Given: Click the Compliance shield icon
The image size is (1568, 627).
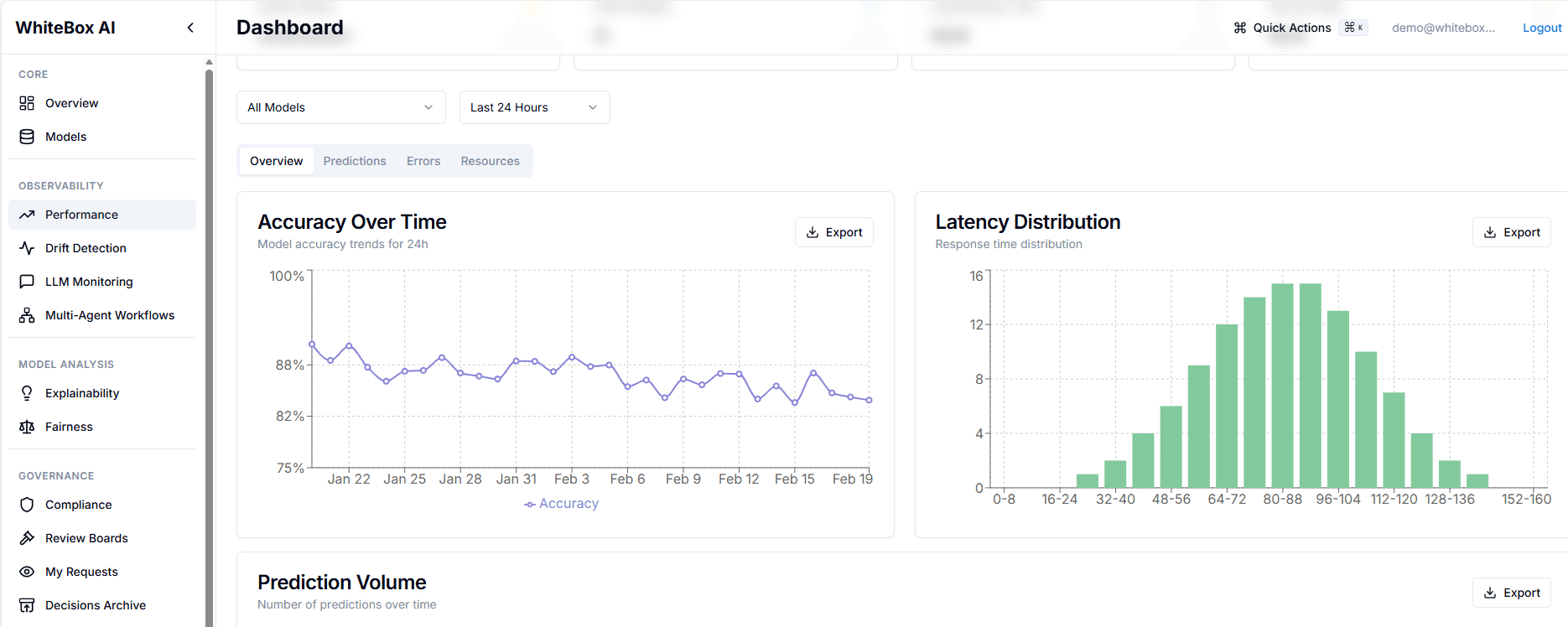Looking at the screenshot, I should 27,505.
